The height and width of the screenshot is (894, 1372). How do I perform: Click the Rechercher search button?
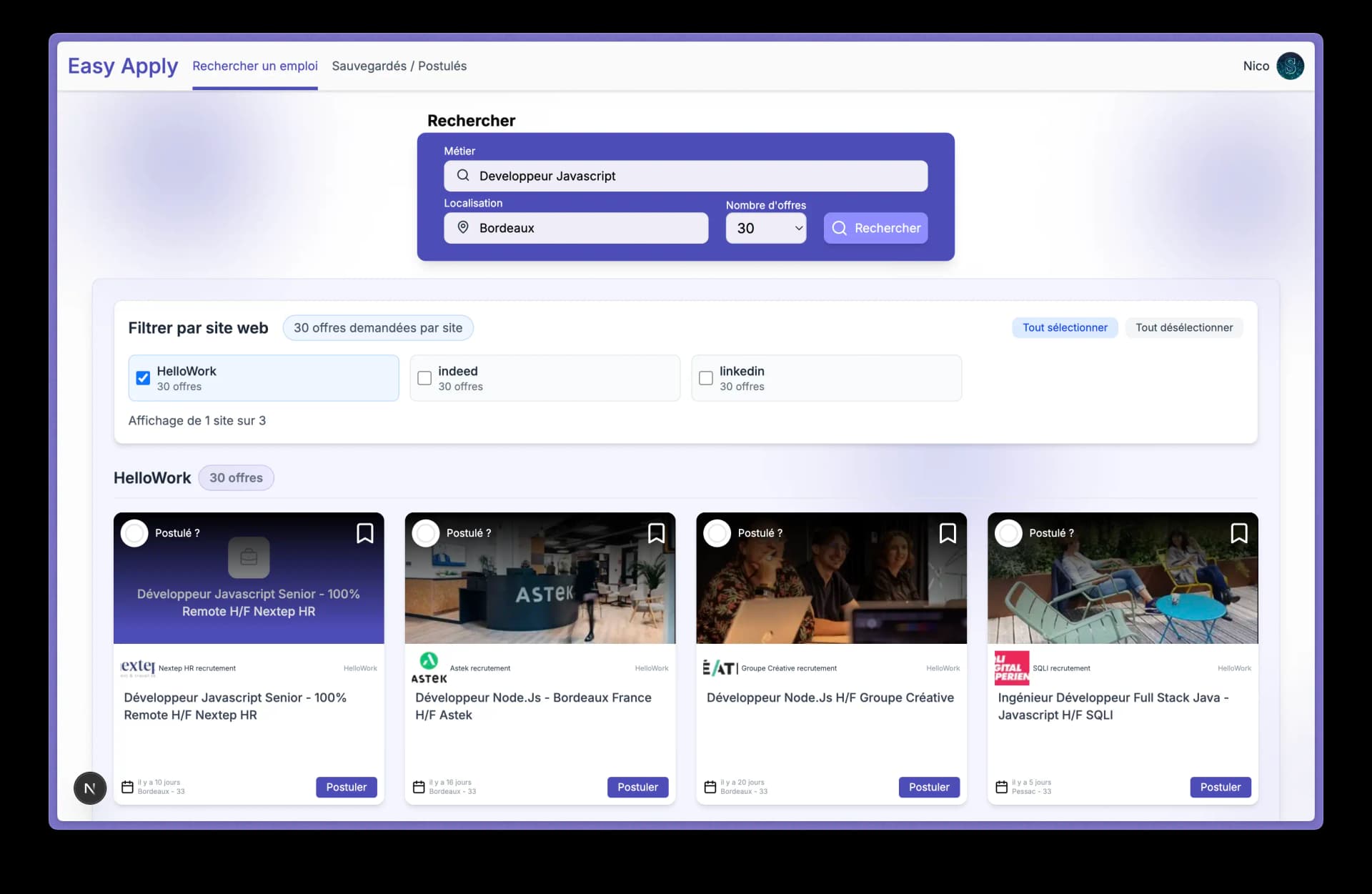click(875, 228)
